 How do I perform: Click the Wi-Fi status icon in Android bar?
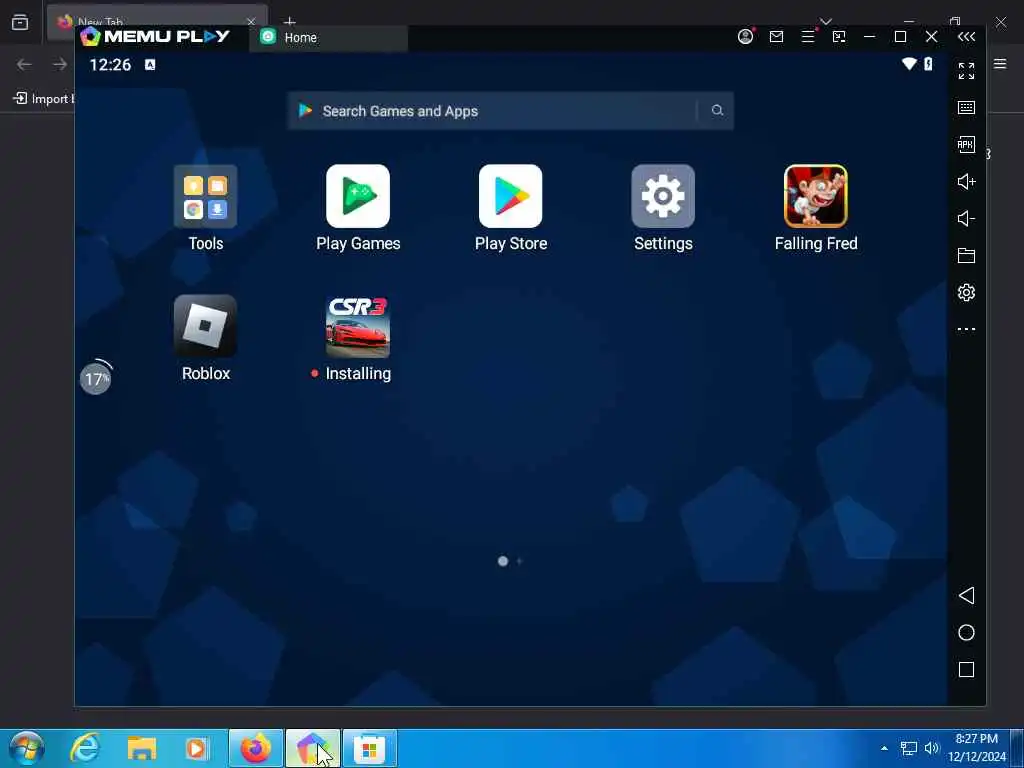909,64
